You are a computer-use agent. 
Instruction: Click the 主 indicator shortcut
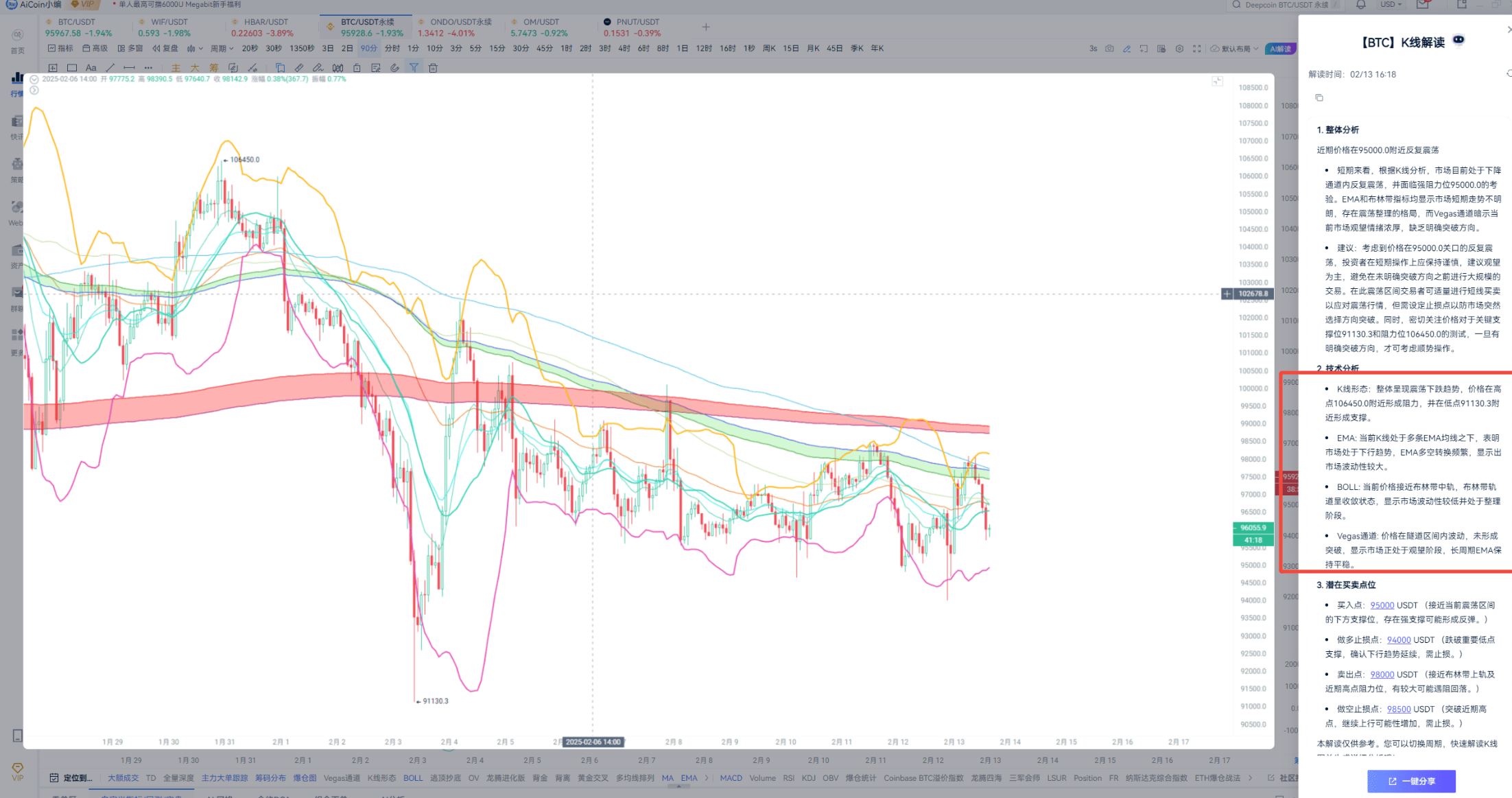pos(176,68)
